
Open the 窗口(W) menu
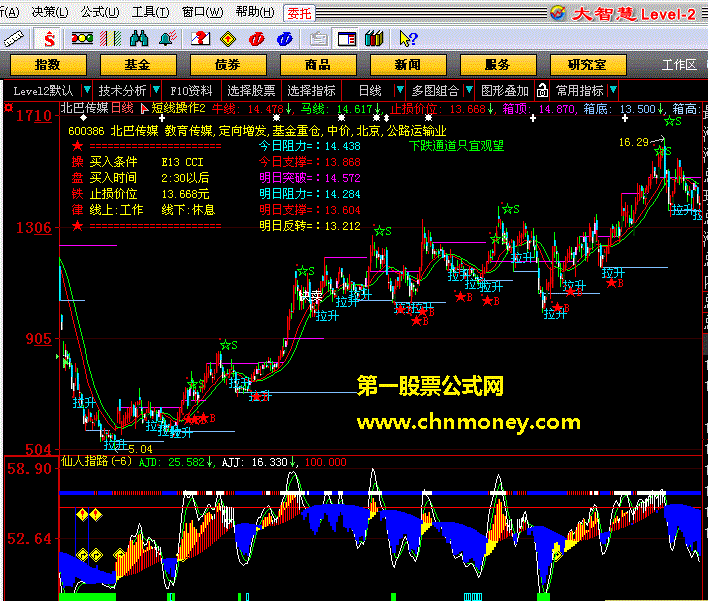tap(202, 12)
